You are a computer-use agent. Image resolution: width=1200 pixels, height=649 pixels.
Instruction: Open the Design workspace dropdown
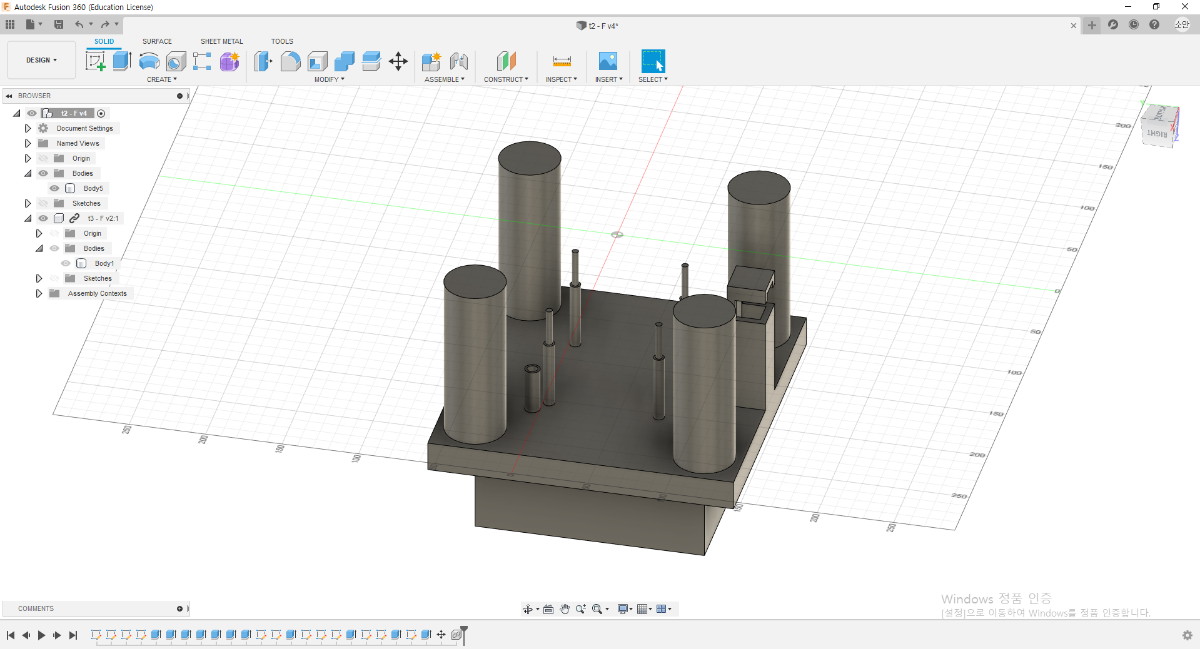click(x=41, y=60)
